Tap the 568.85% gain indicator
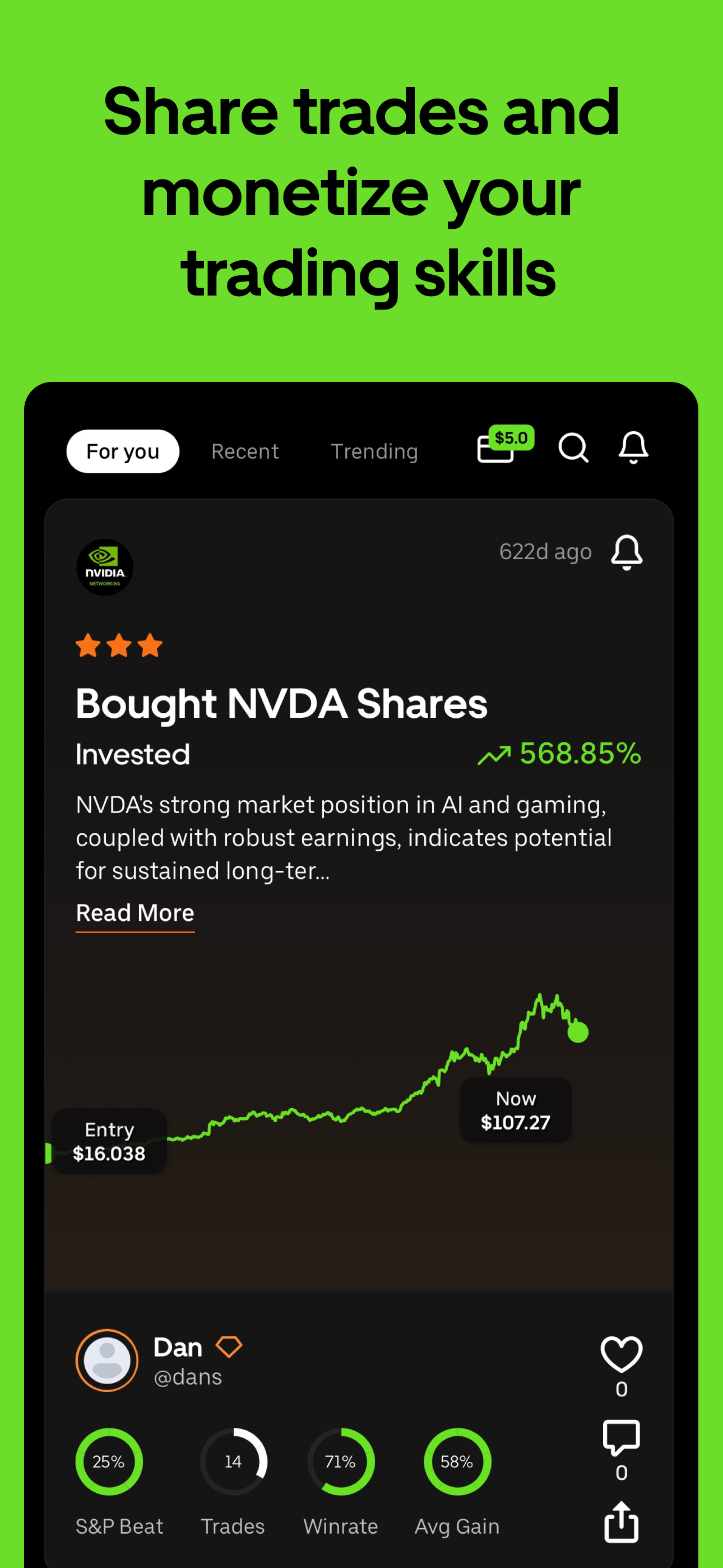 (x=559, y=754)
